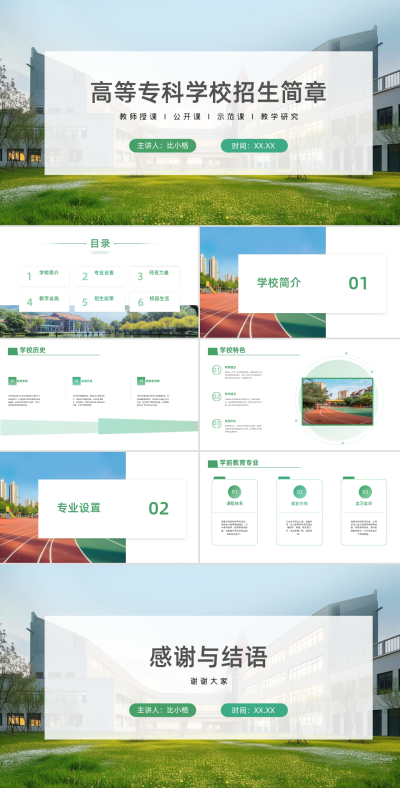
Task: Click 时间：XX.XX pill on closing slide
Action: click(x=254, y=710)
